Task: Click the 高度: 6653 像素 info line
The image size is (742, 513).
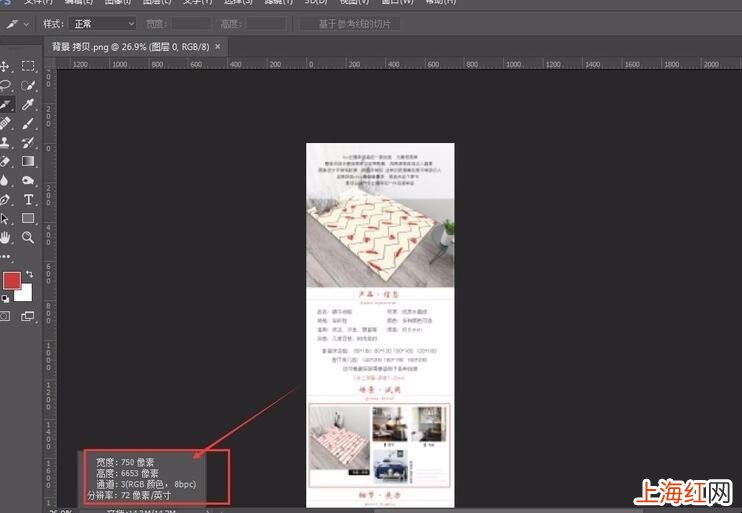Action: (127, 473)
